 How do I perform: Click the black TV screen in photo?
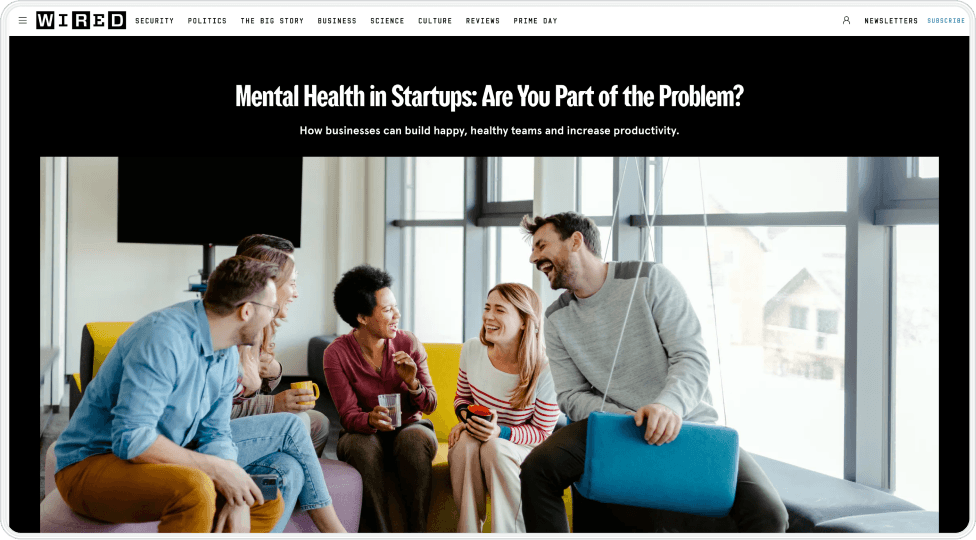pos(210,200)
